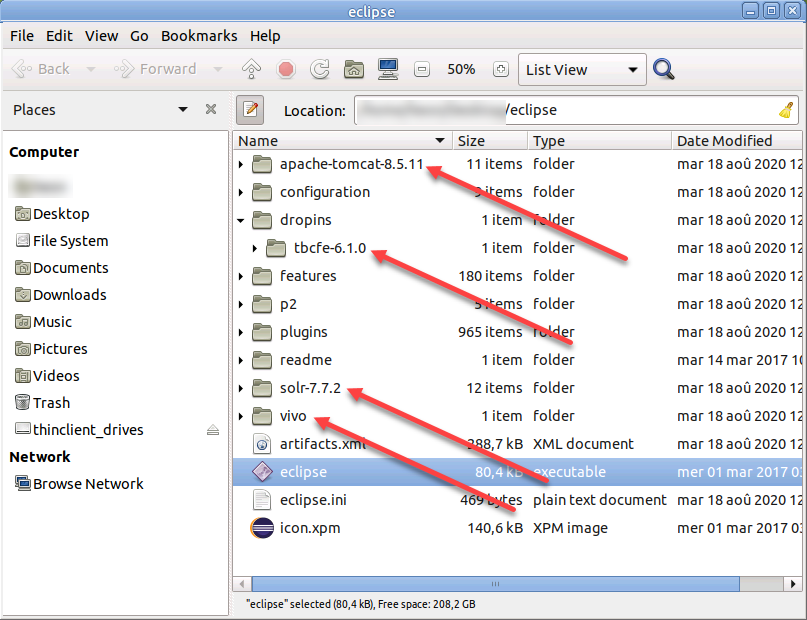Screen dimensions: 807x620
Task: Expand the vivo folder
Action: tap(241, 416)
